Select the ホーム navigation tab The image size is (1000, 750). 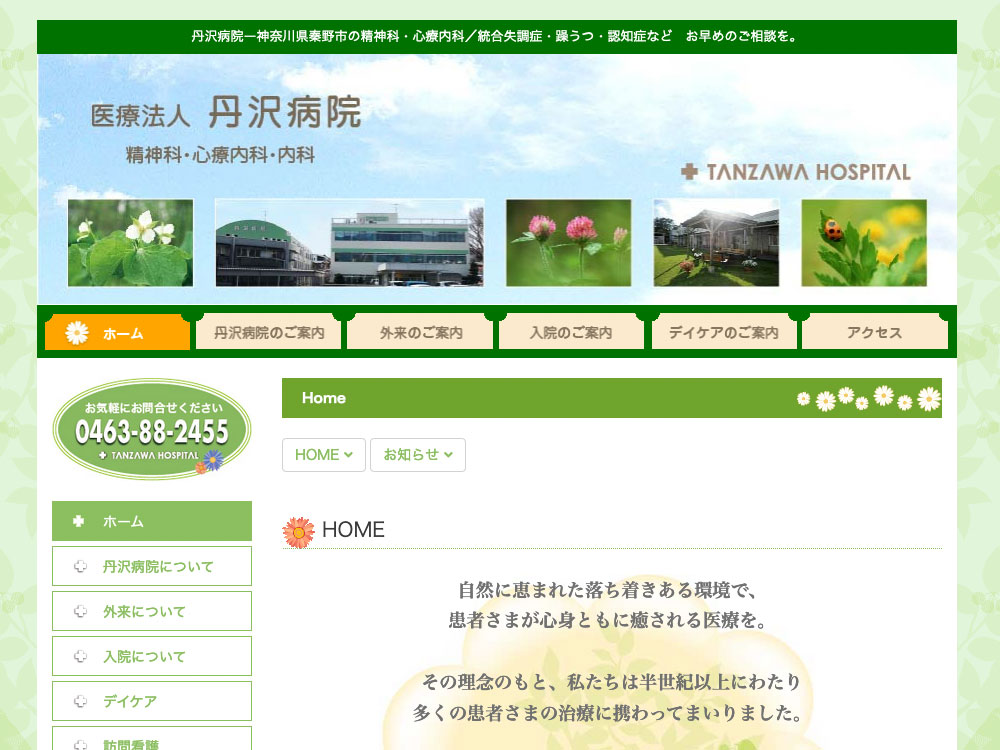click(x=117, y=332)
